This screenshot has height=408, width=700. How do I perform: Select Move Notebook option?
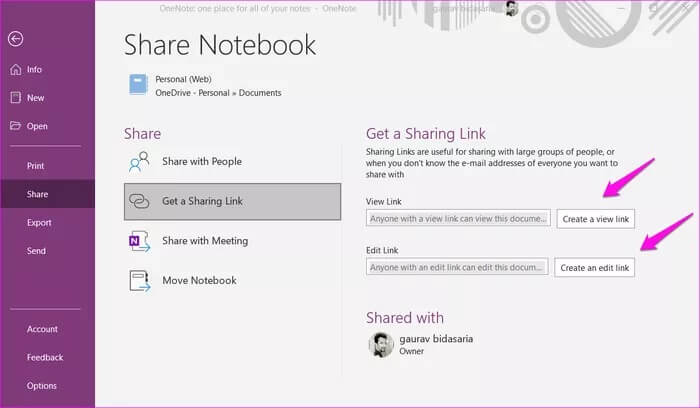(x=232, y=281)
